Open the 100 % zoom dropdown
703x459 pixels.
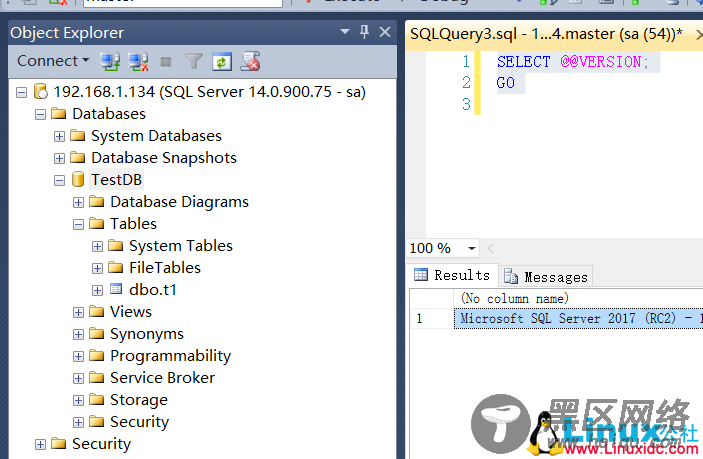(x=472, y=248)
